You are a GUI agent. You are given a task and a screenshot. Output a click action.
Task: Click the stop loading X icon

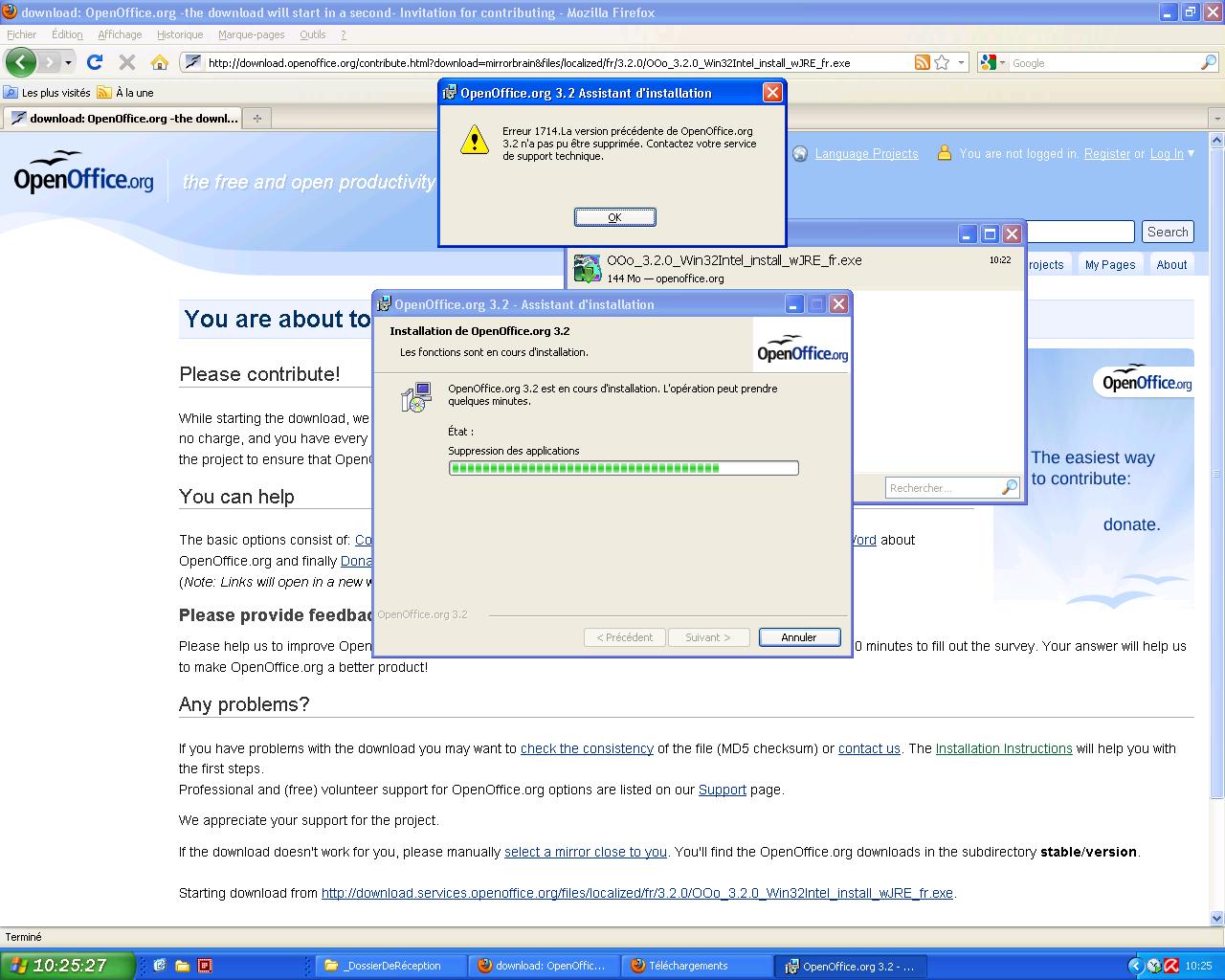(x=126, y=62)
